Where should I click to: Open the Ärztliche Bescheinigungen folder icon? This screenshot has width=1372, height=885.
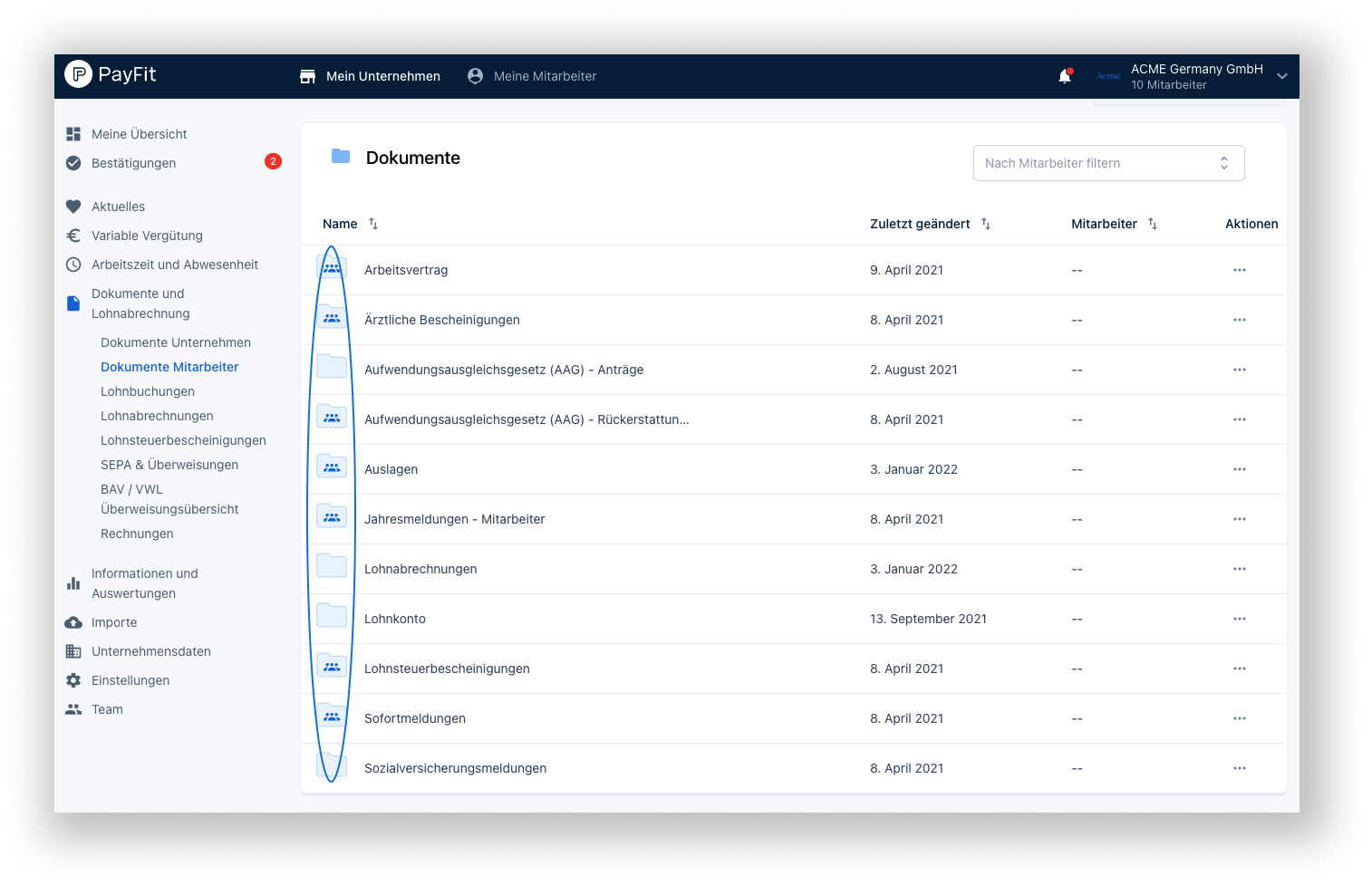[332, 317]
